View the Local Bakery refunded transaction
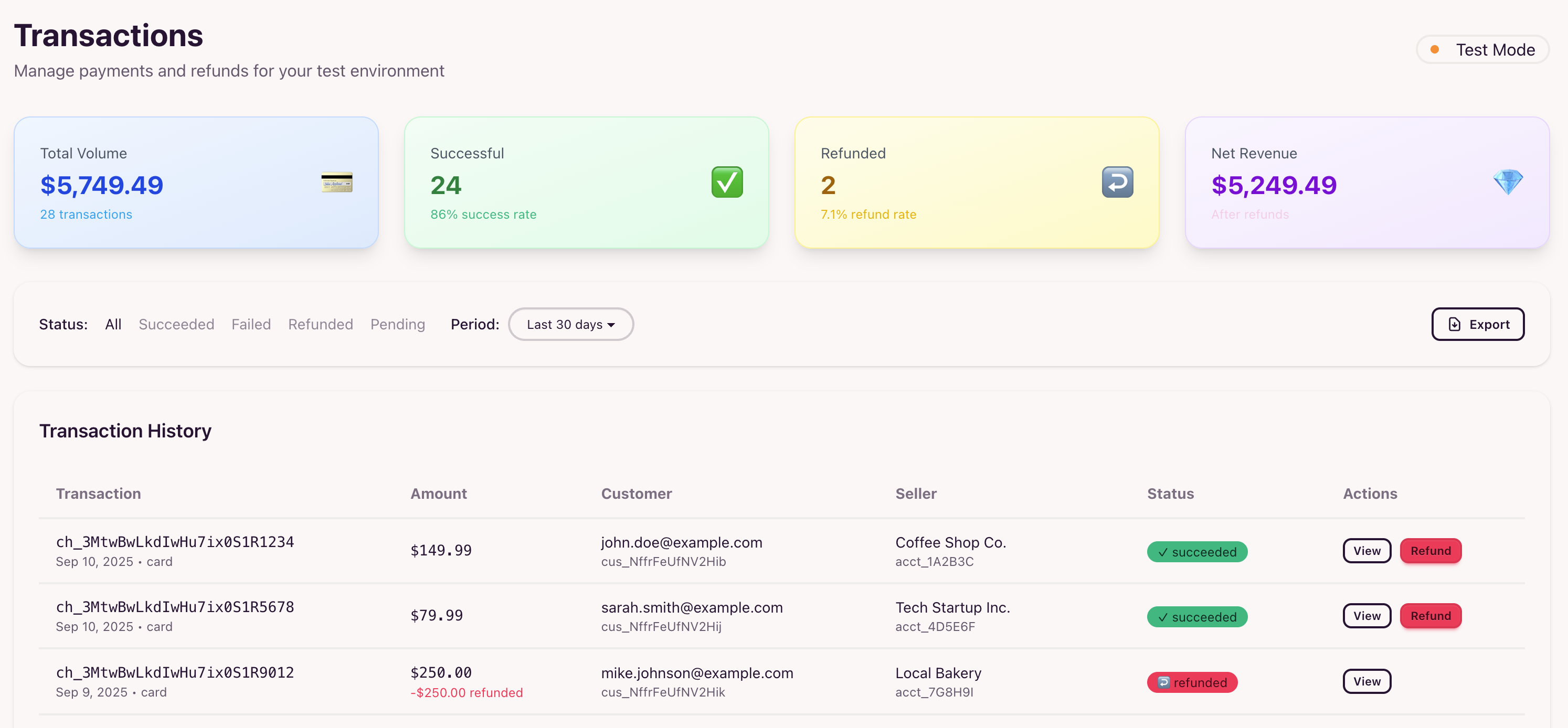This screenshot has width=1568, height=728. click(1366, 681)
